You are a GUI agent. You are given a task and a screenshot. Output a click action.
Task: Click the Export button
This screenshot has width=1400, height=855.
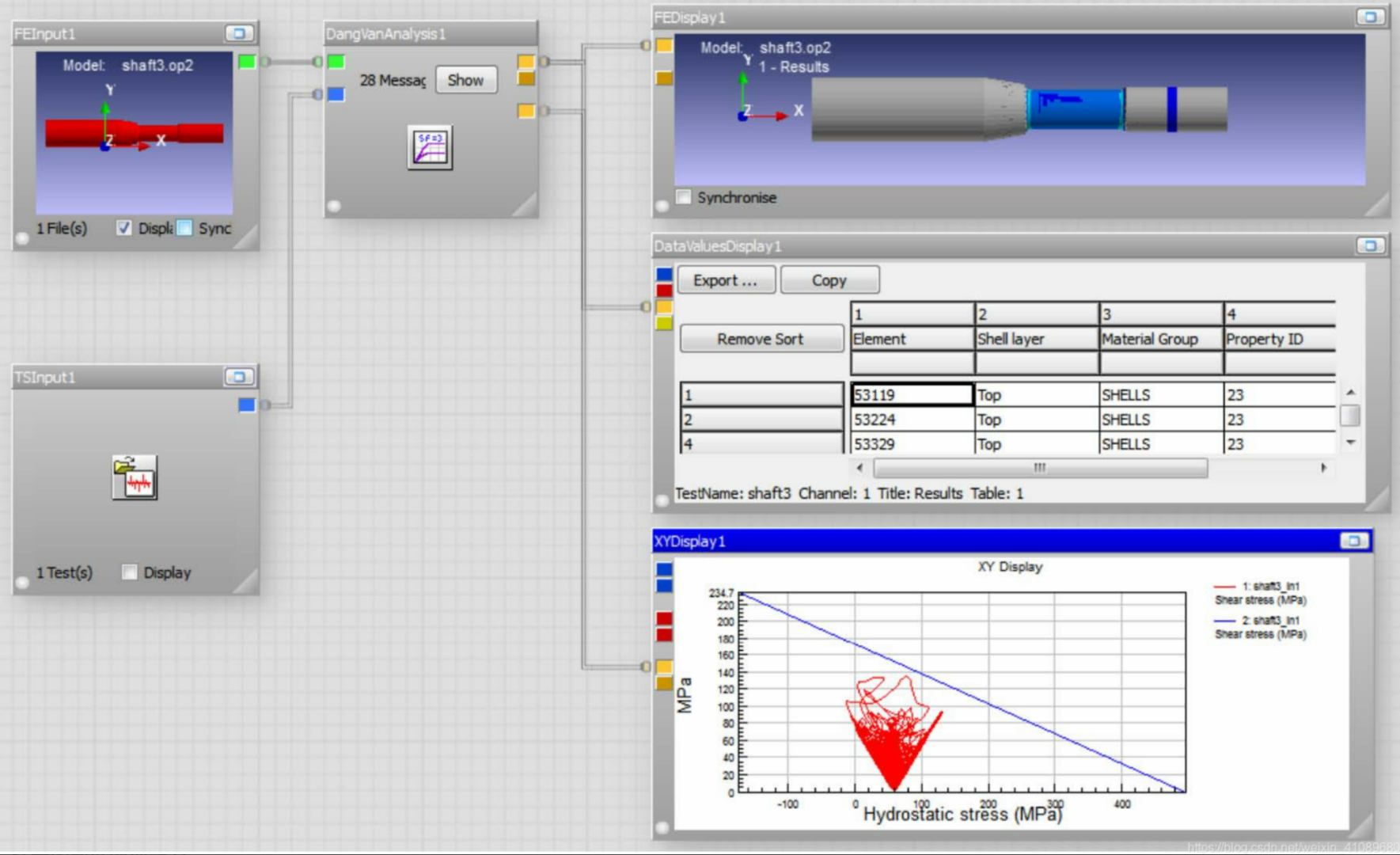pos(727,280)
